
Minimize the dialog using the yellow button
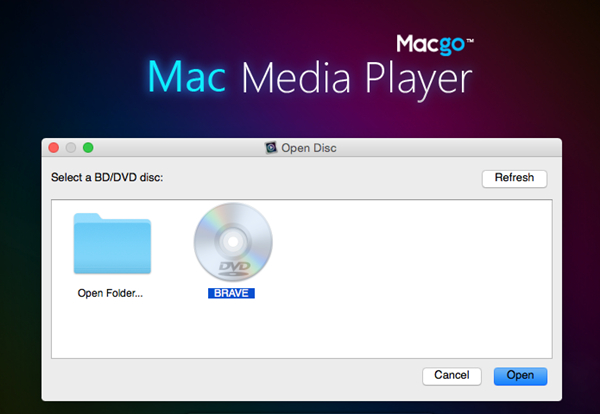[x=70, y=148]
